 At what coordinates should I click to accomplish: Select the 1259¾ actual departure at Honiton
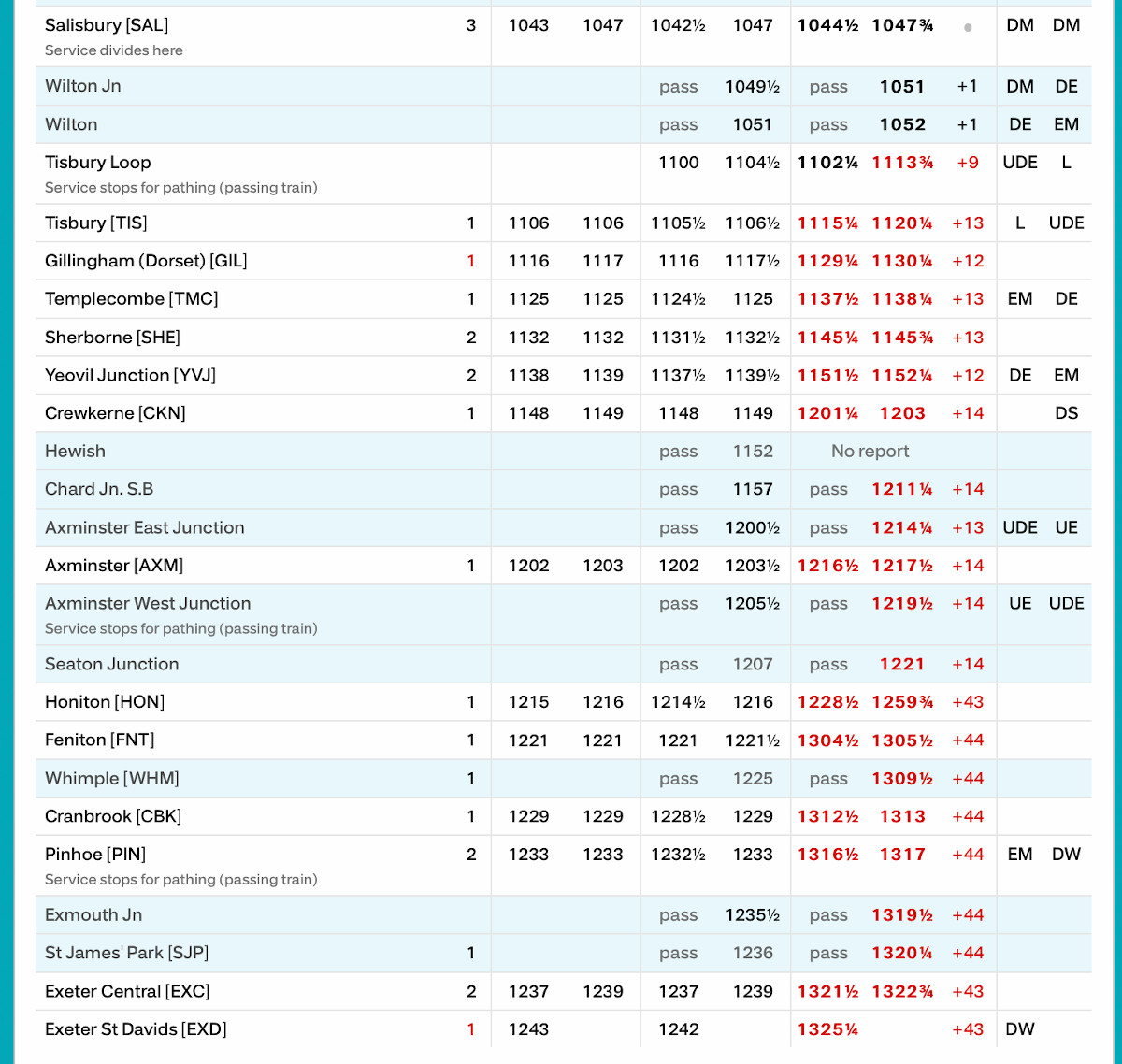902,702
